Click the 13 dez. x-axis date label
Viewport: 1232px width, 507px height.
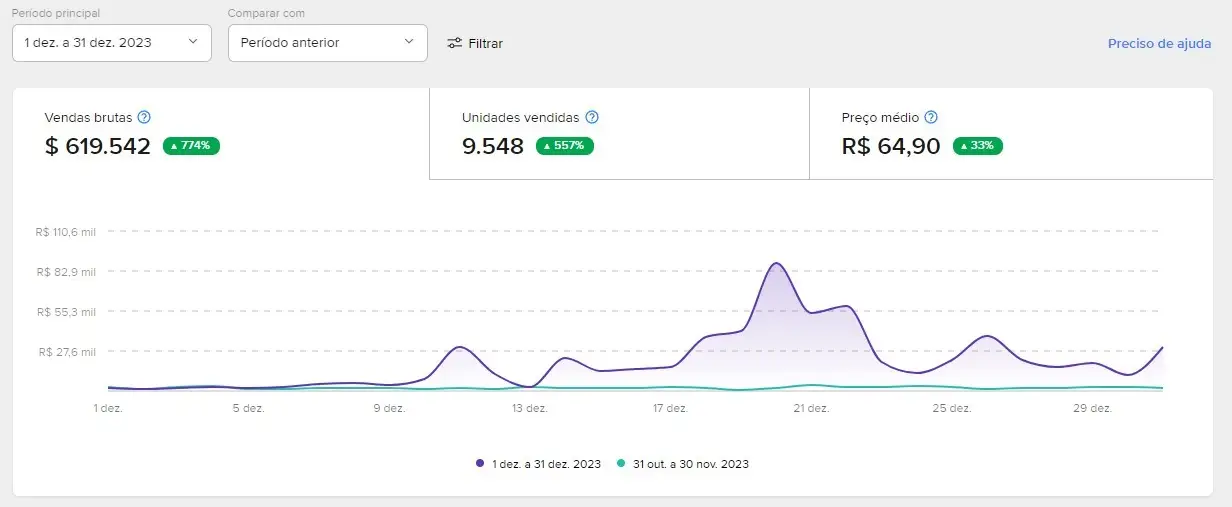529,408
